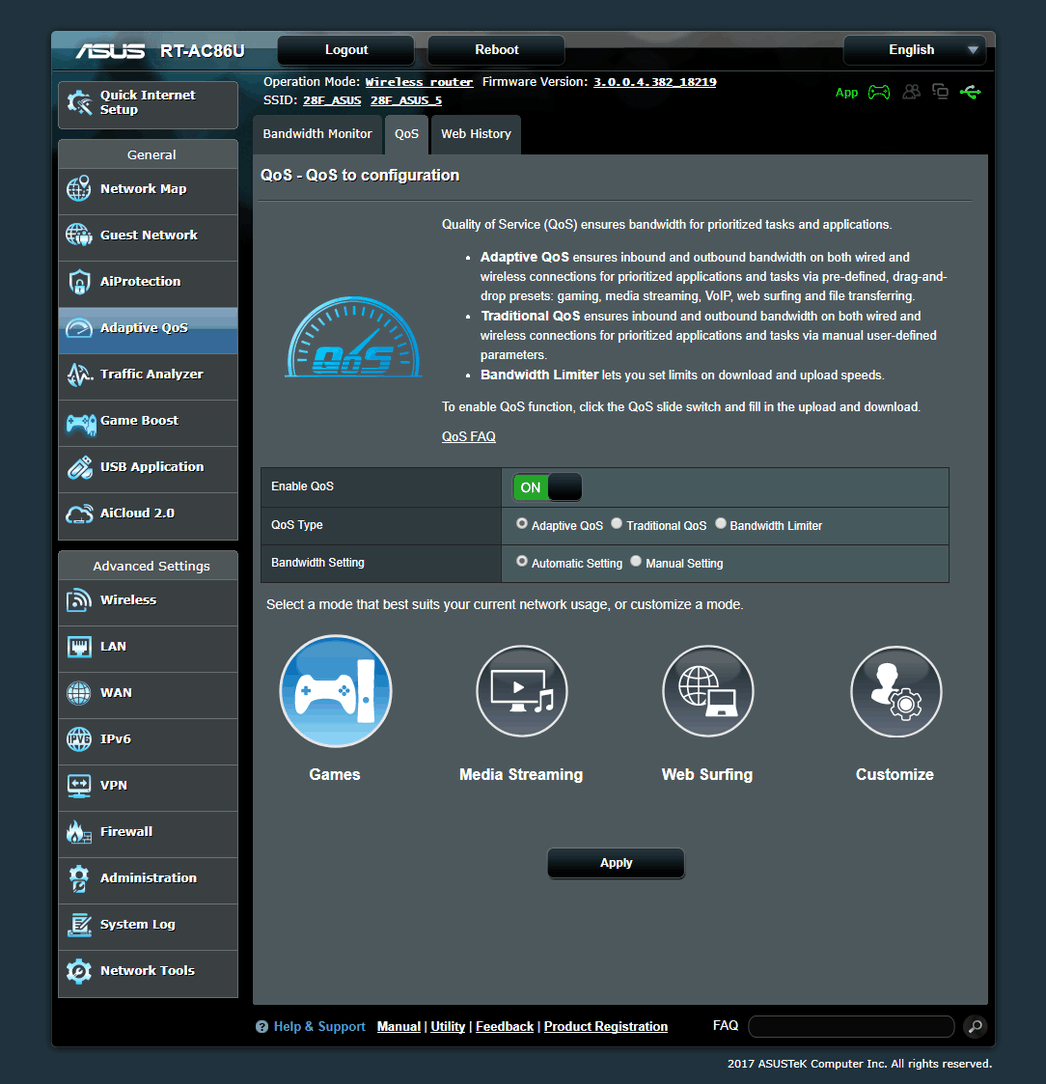Click the Firewall flame icon
1046x1084 pixels.
pyautogui.click(x=79, y=832)
